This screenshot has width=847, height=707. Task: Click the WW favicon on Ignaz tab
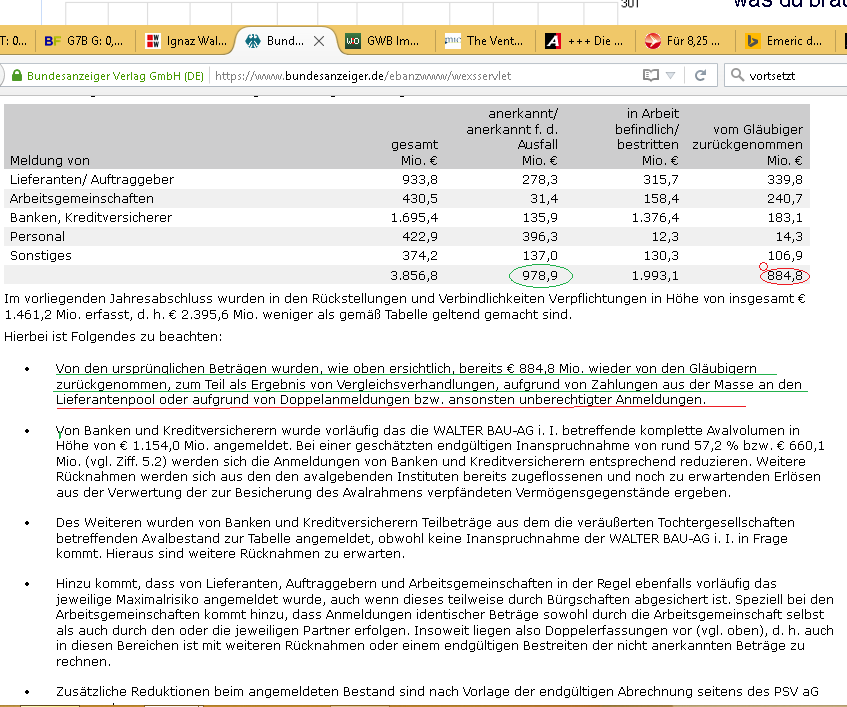(x=153, y=41)
